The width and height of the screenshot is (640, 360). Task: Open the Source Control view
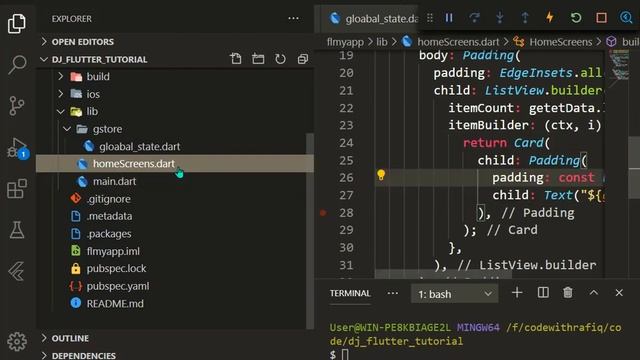click(x=17, y=106)
